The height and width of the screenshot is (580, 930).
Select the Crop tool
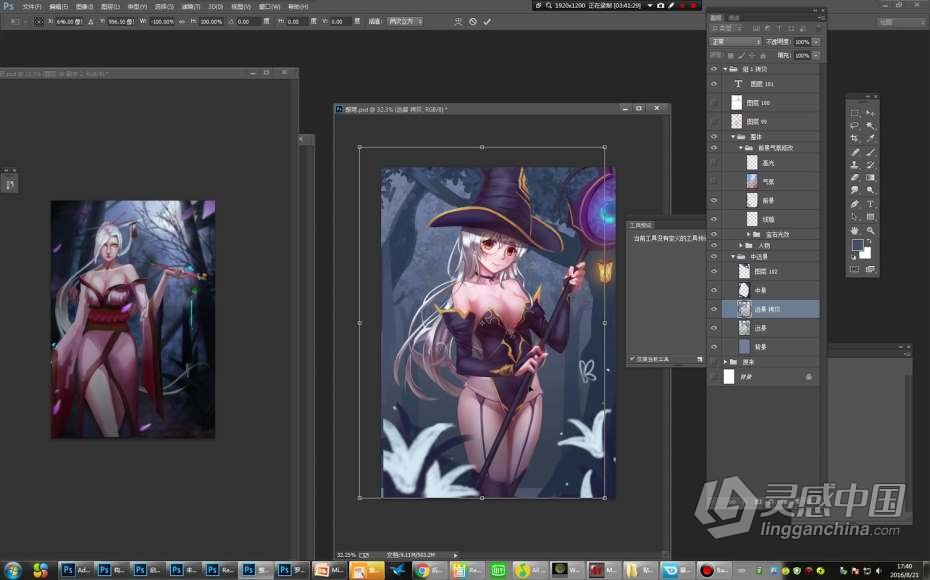tap(854, 138)
